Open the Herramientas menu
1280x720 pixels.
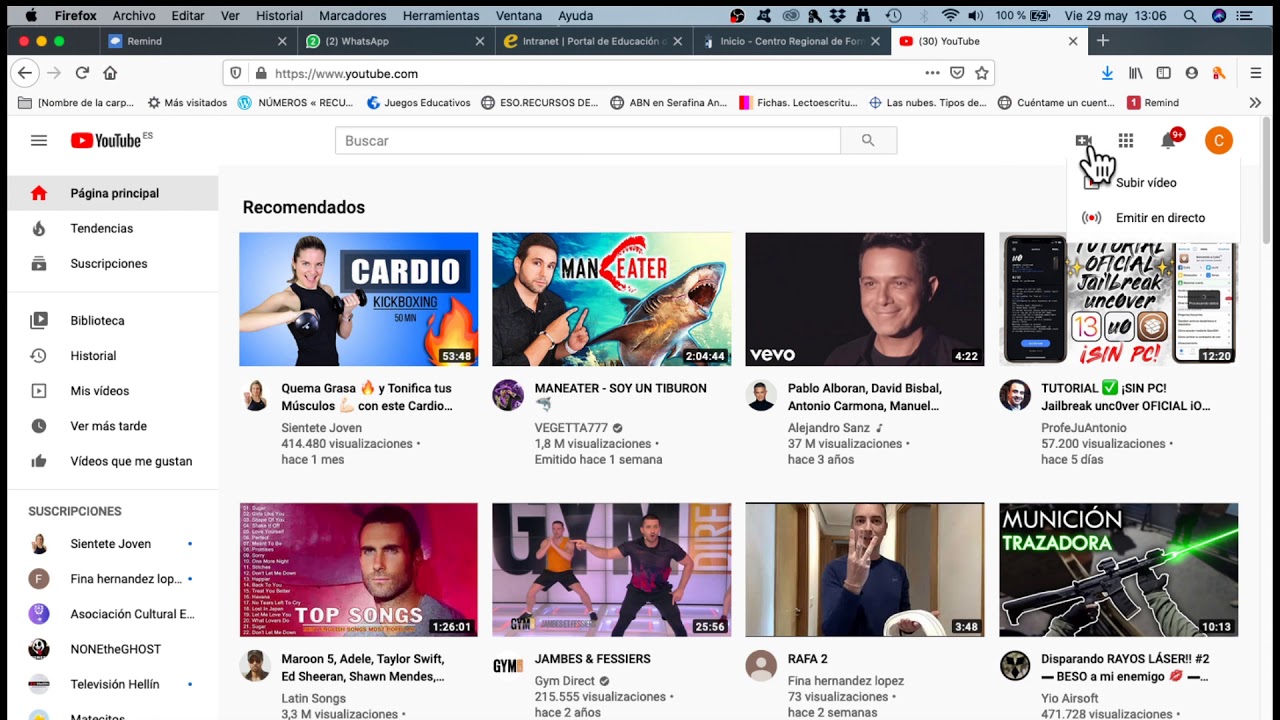pos(443,16)
